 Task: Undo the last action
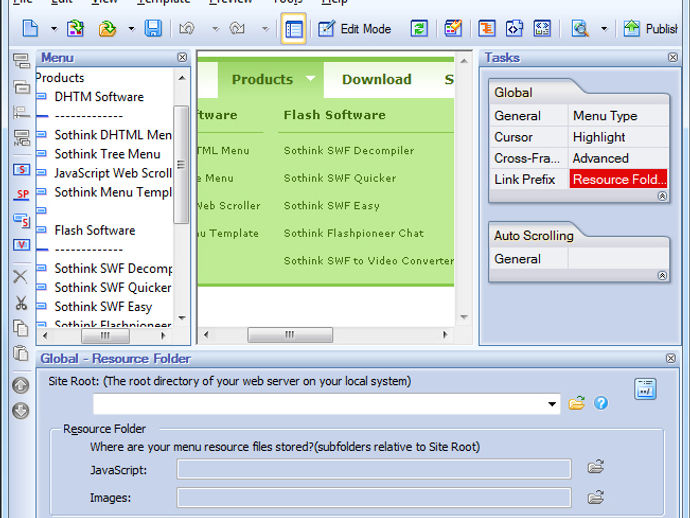click(187, 29)
